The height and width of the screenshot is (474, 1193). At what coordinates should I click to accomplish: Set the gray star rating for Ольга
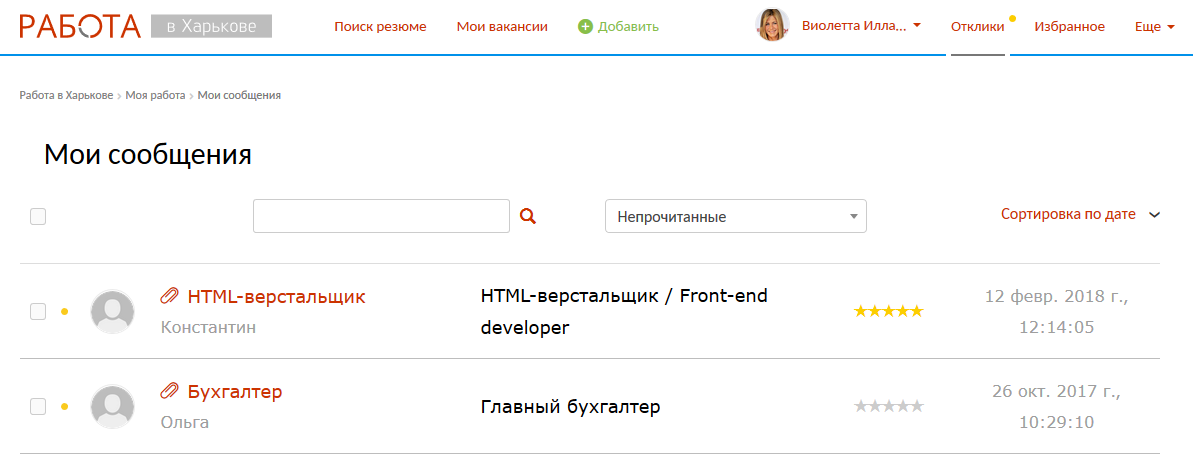point(888,406)
